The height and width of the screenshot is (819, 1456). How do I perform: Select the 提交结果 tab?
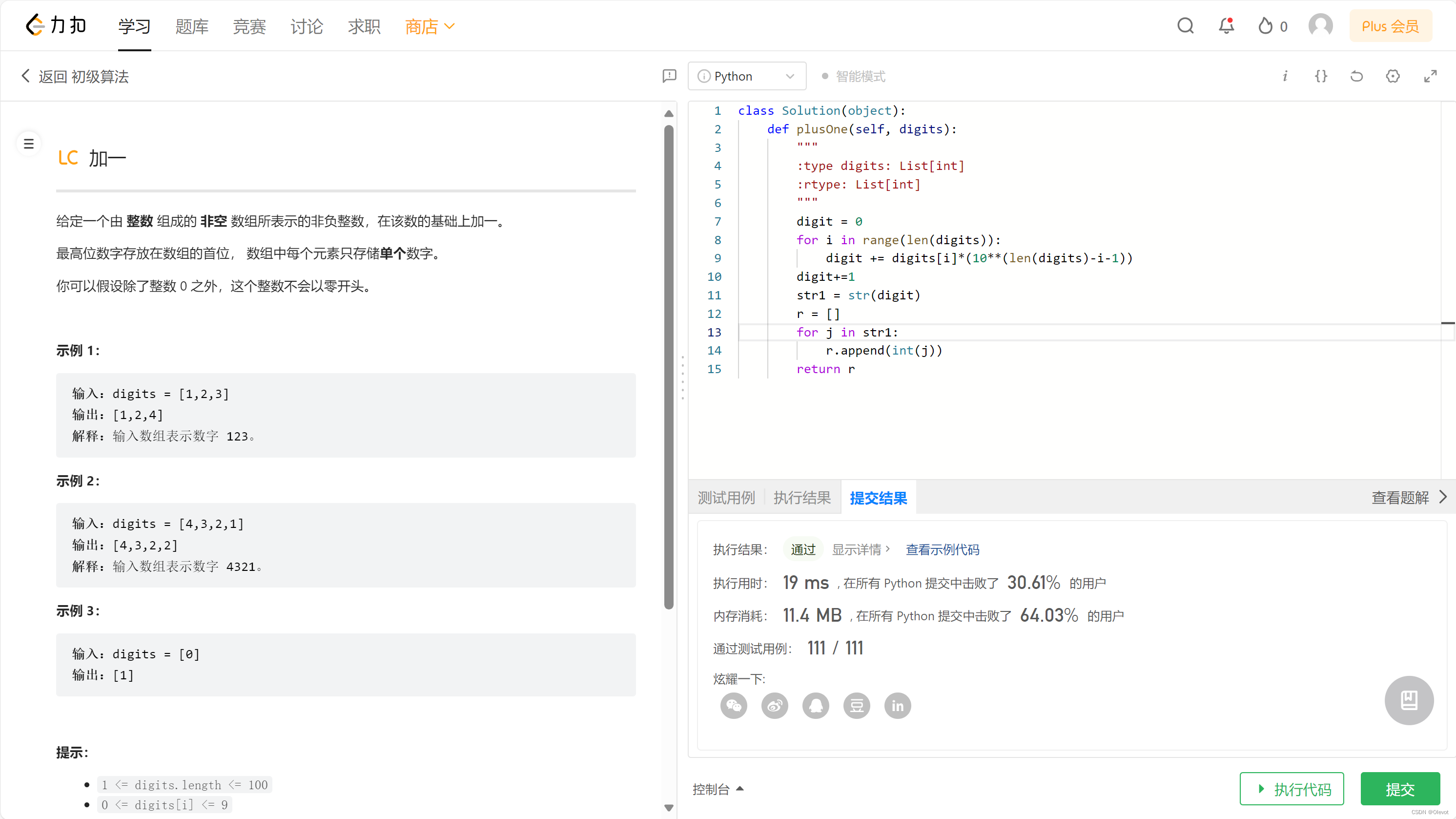(x=879, y=497)
